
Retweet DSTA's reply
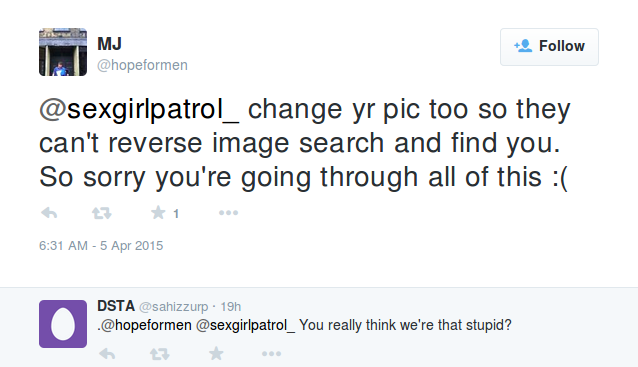tap(160, 354)
